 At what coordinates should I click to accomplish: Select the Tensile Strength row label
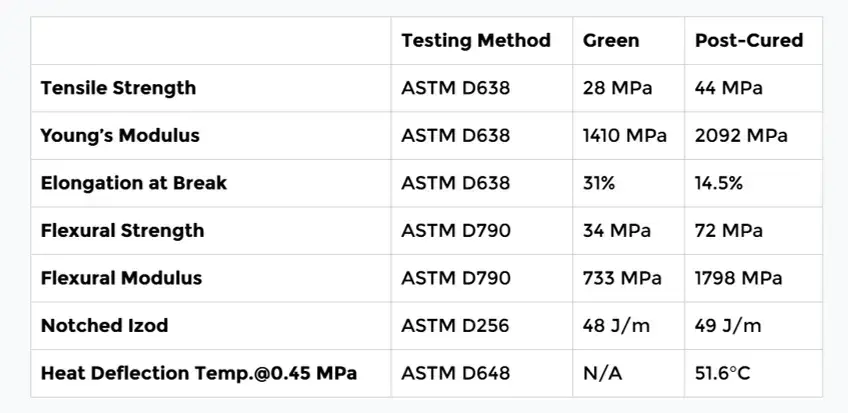click(118, 88)
